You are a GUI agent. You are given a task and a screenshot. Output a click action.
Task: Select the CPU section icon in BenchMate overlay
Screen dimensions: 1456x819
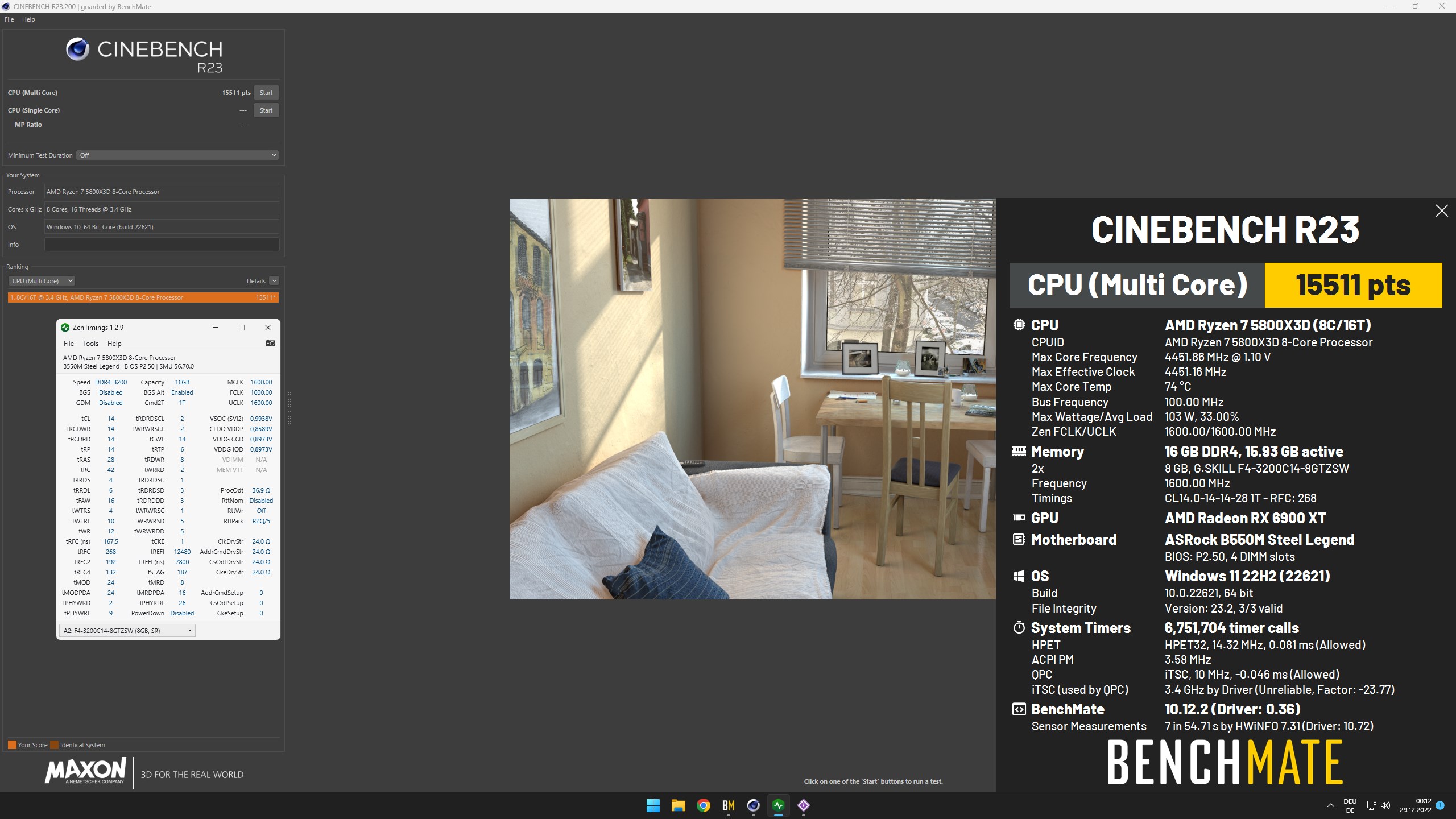1020,325
